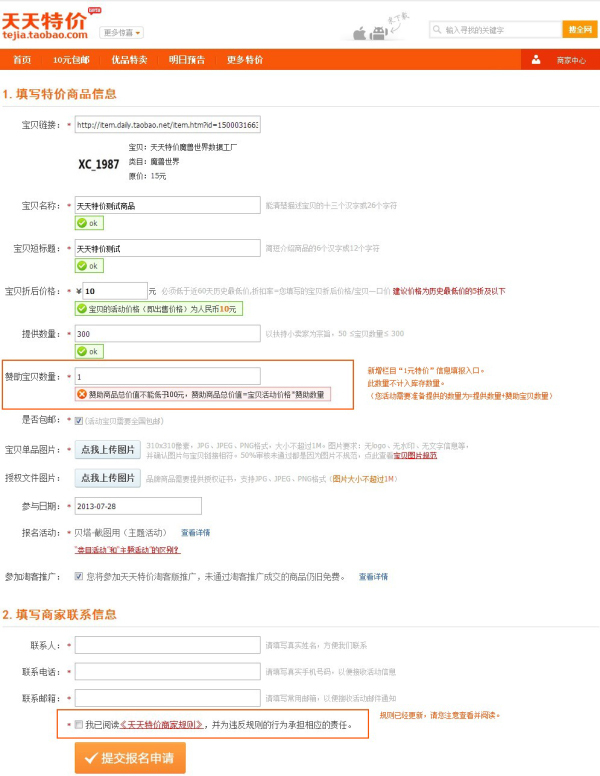Click the green ok checkmark under 宝贝短标题
The height and width of the screenshot is (776, 600).
pyautogui.click(x=82, y=266)
